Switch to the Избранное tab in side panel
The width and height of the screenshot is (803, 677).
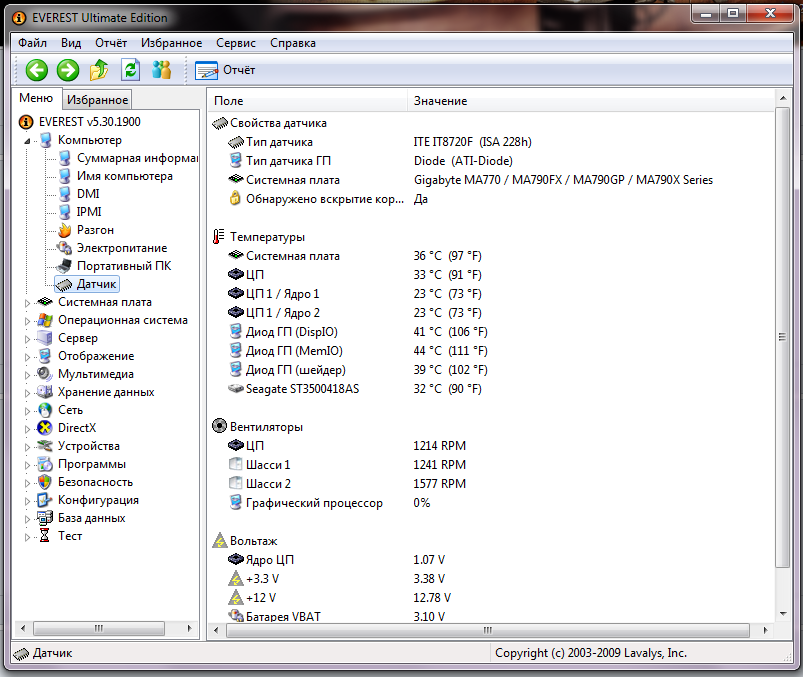coord(97,100)
